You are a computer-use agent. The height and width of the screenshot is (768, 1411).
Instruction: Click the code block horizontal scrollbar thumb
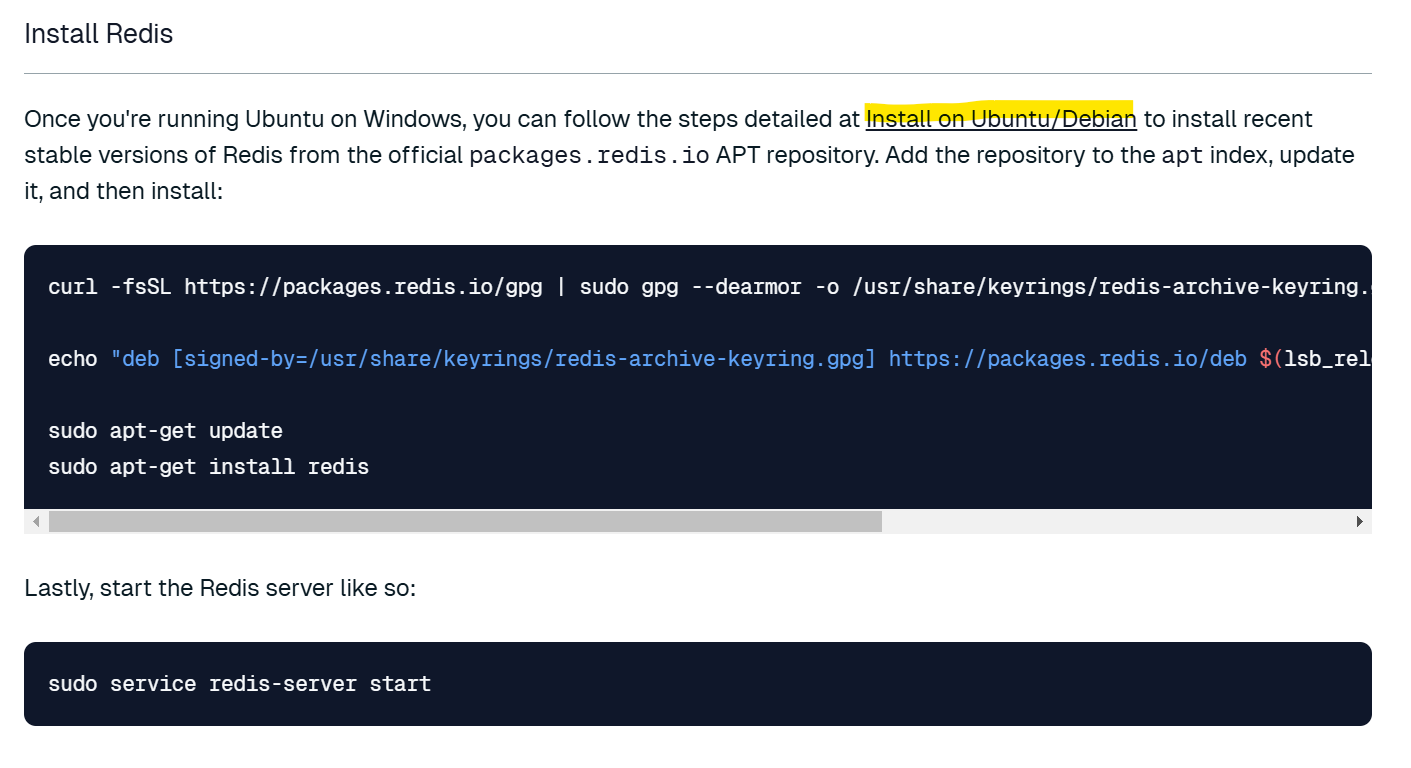(465, 521)
